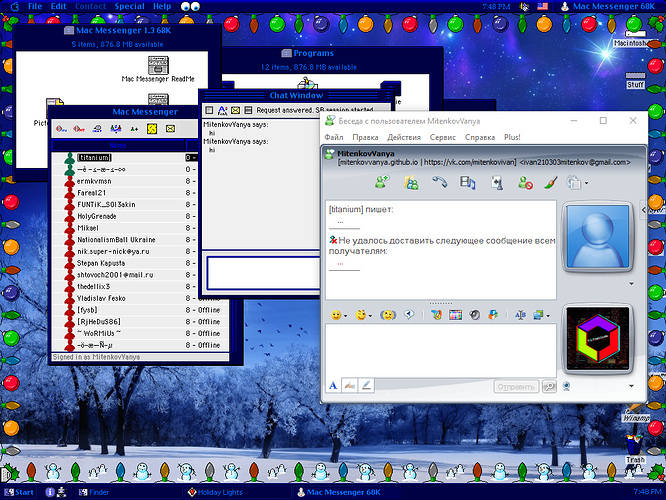Click the message input box in Chat Window
The height and width of the screenshot is (500, 666).
coord(263,272)
